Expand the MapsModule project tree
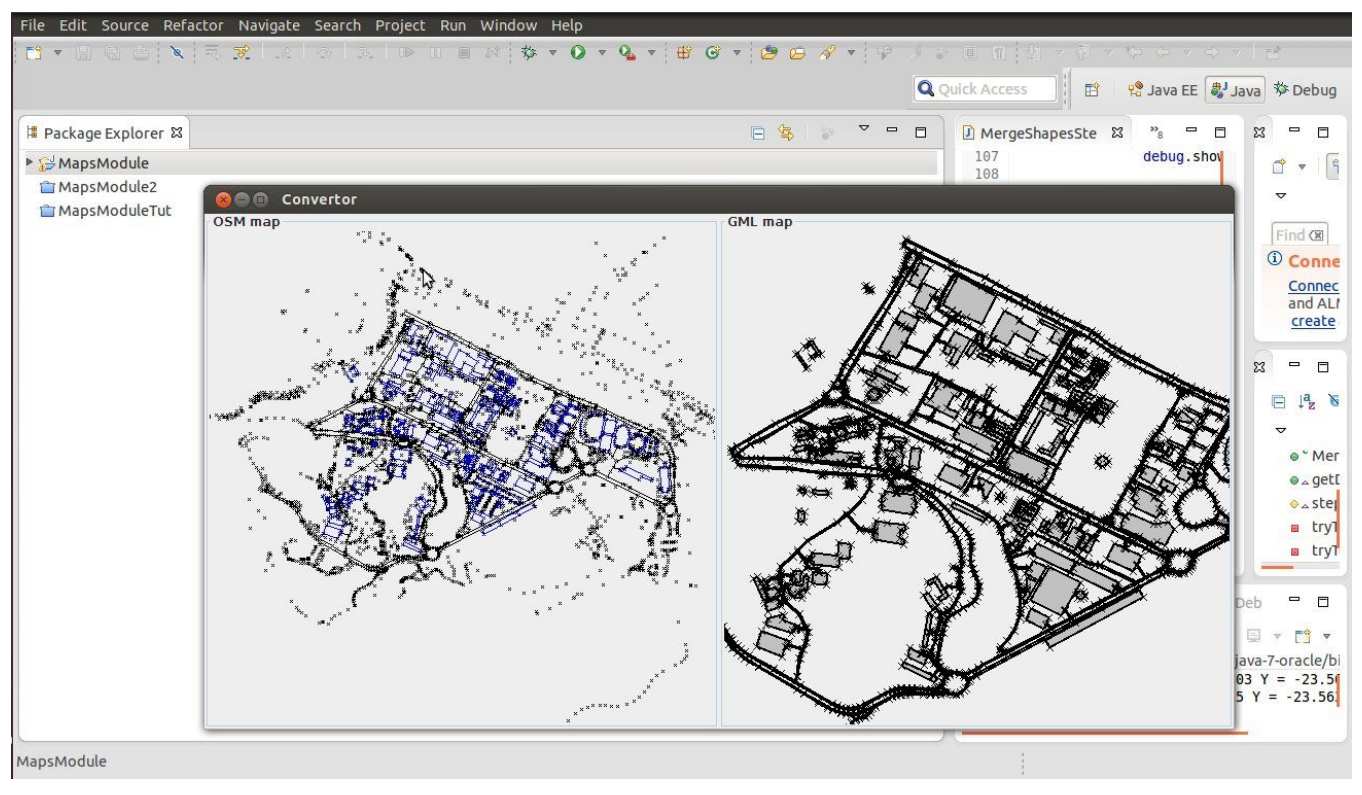 click(28, 163)
